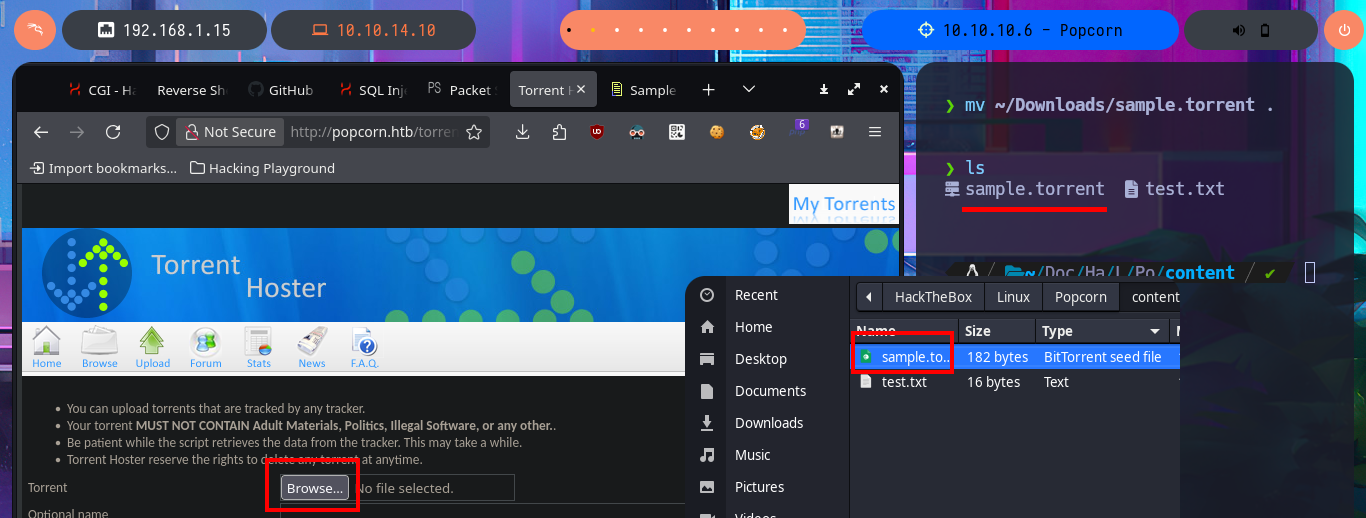The width and height of the screenshot is (1366, 518).
Task: Select the sample.torrent file row
Action: tap(1014, 357)
